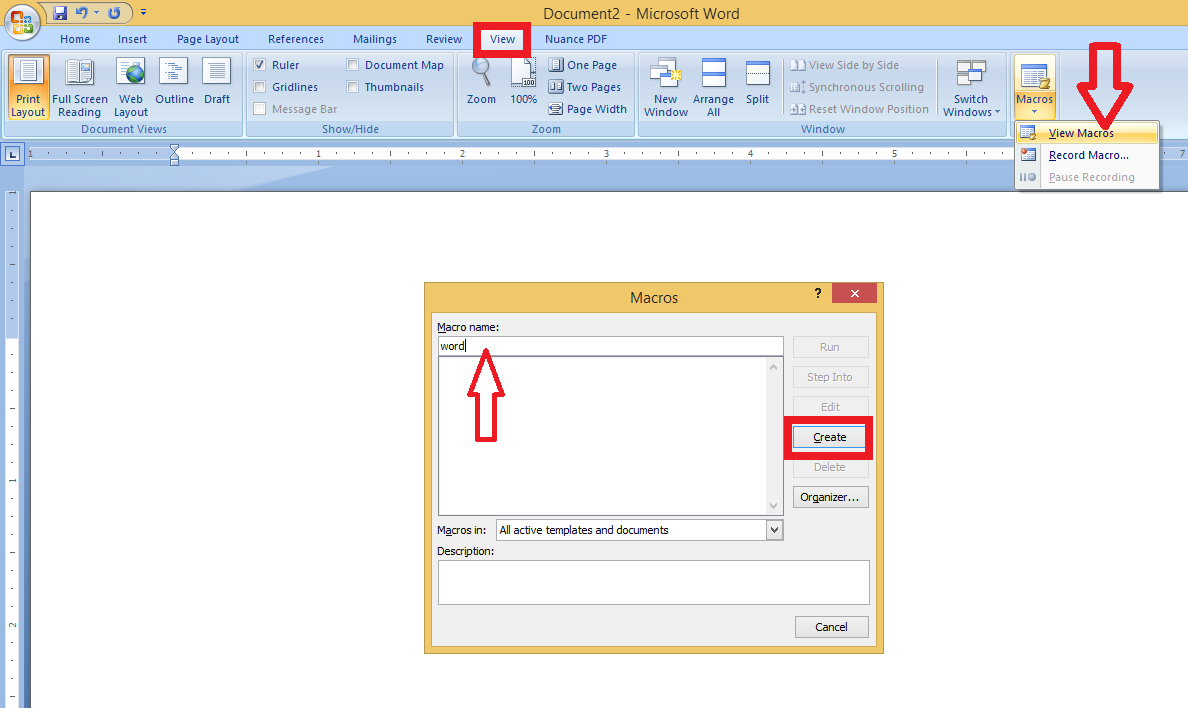Choose Pause Recording menu entry
The image size is (1188, 708).
[1087, 177]
